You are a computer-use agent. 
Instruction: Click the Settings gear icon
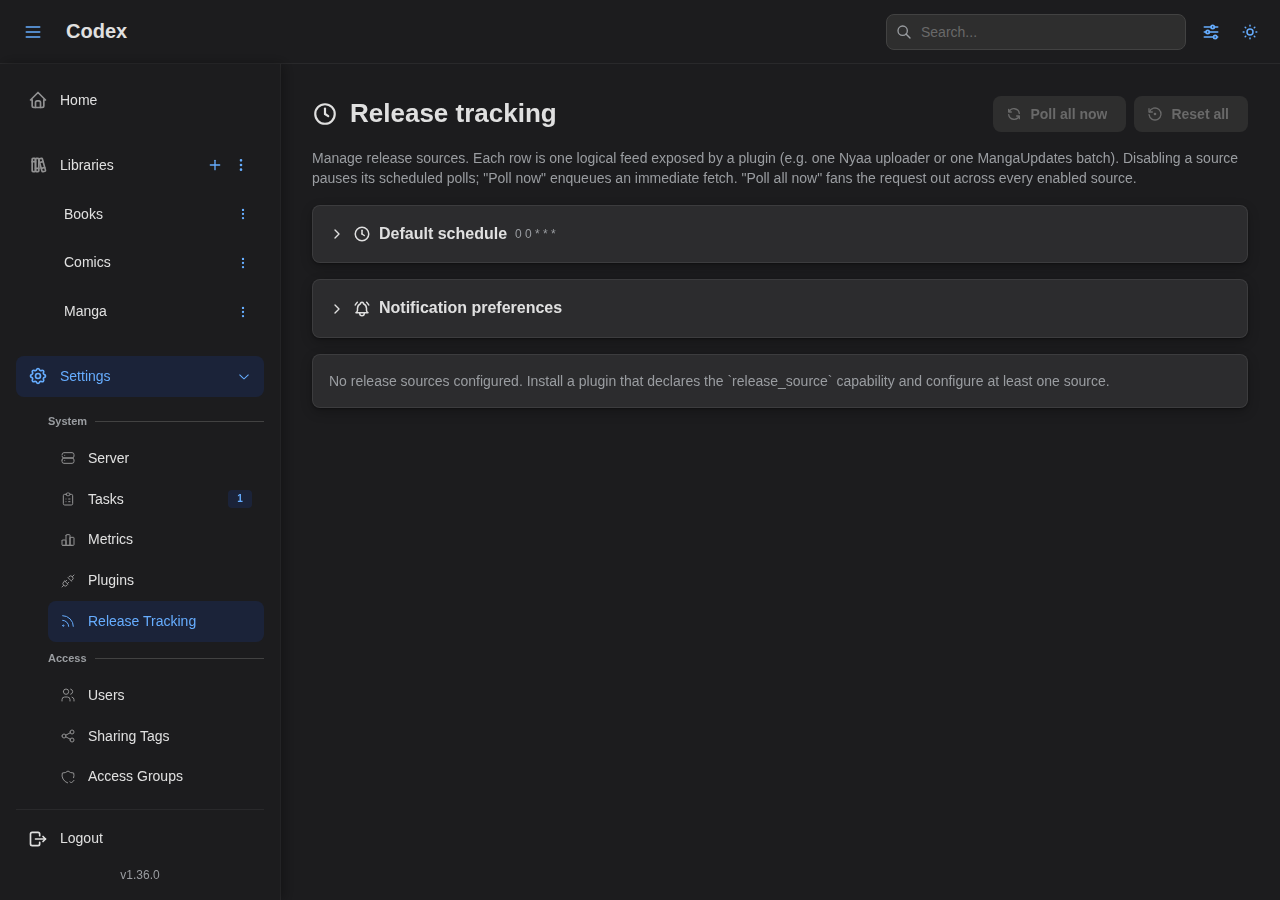[x=38, y=376]
